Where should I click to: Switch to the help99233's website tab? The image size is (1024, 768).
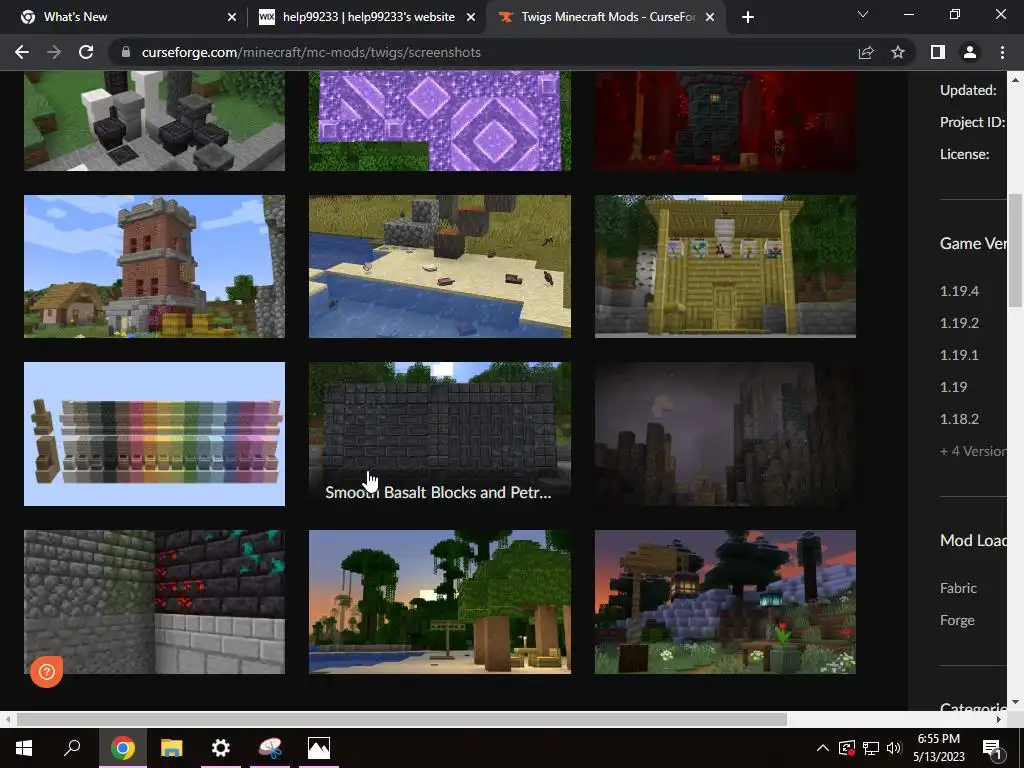pos(367,17)
